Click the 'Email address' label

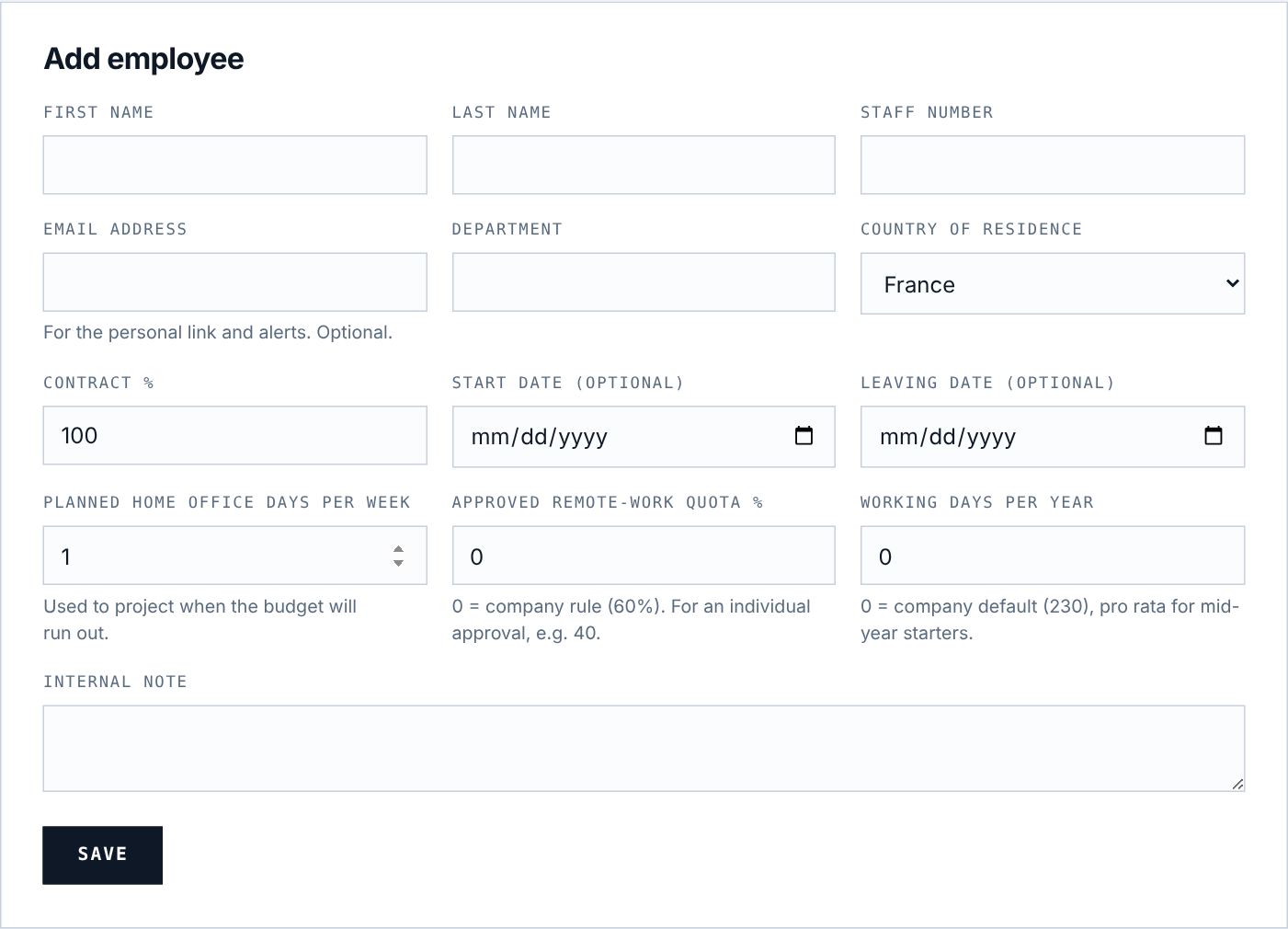pos(115,229)
